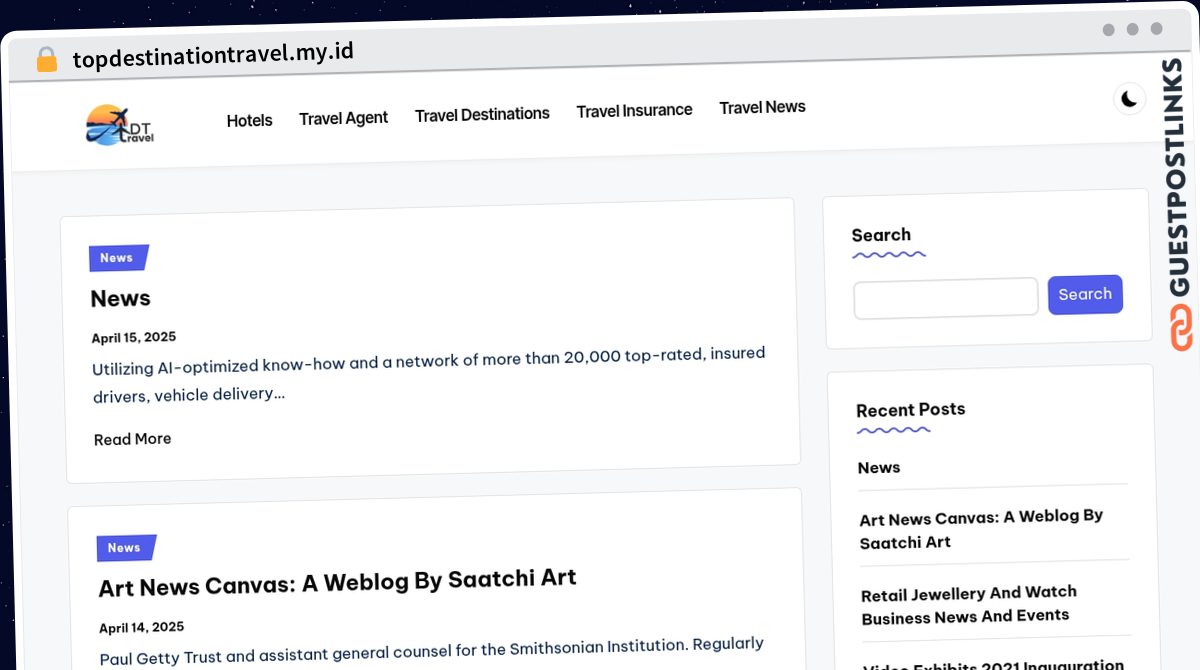Click the DT Travel site logo
This screenshot has width=1200, height=670.
[120, 127]
